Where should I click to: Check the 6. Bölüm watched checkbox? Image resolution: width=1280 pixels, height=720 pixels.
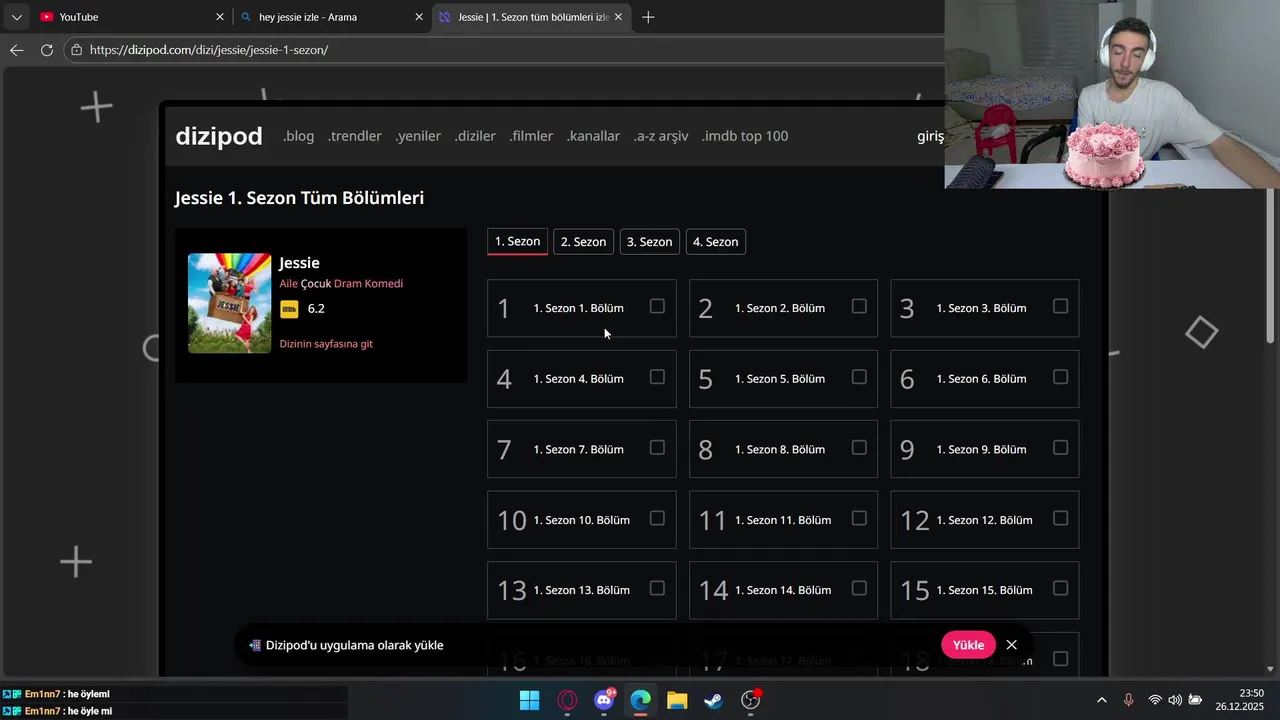pos(1061,377)
